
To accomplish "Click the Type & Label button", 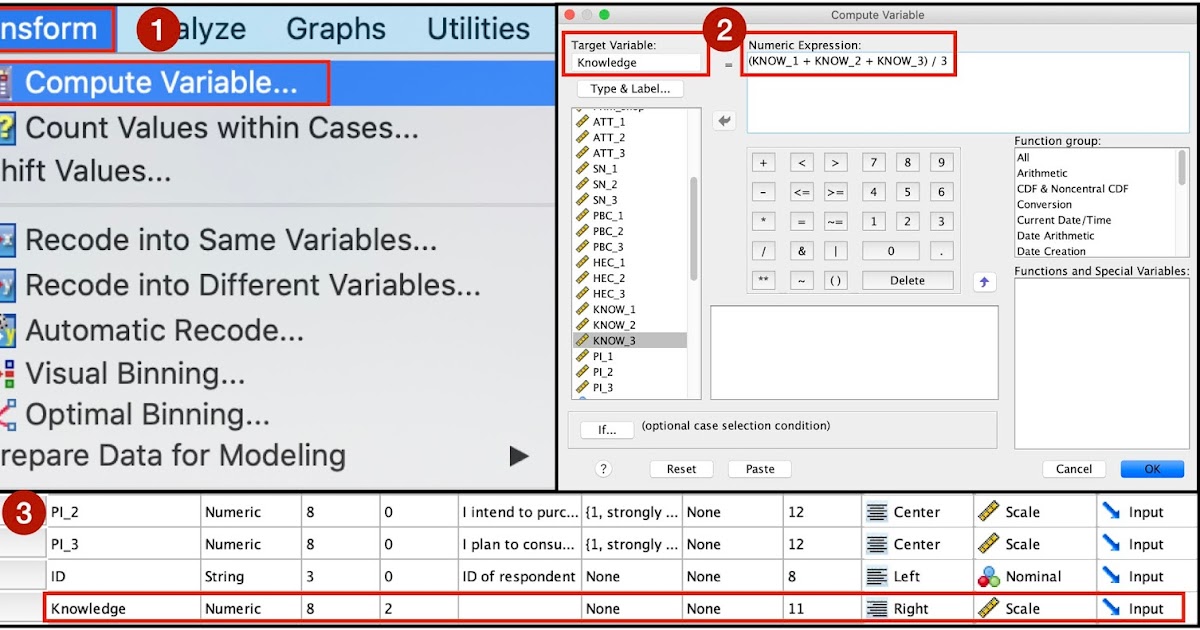I will click(x=630, y=88).
